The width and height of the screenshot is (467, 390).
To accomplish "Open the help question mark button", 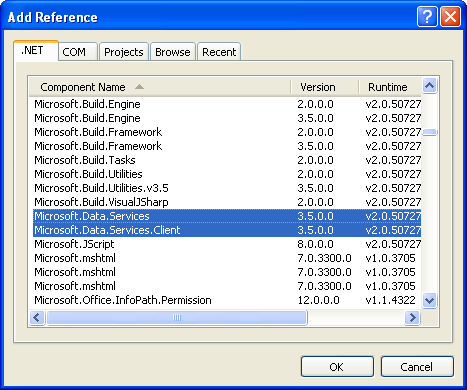I will pyautogui.click(x=427, y=17).
